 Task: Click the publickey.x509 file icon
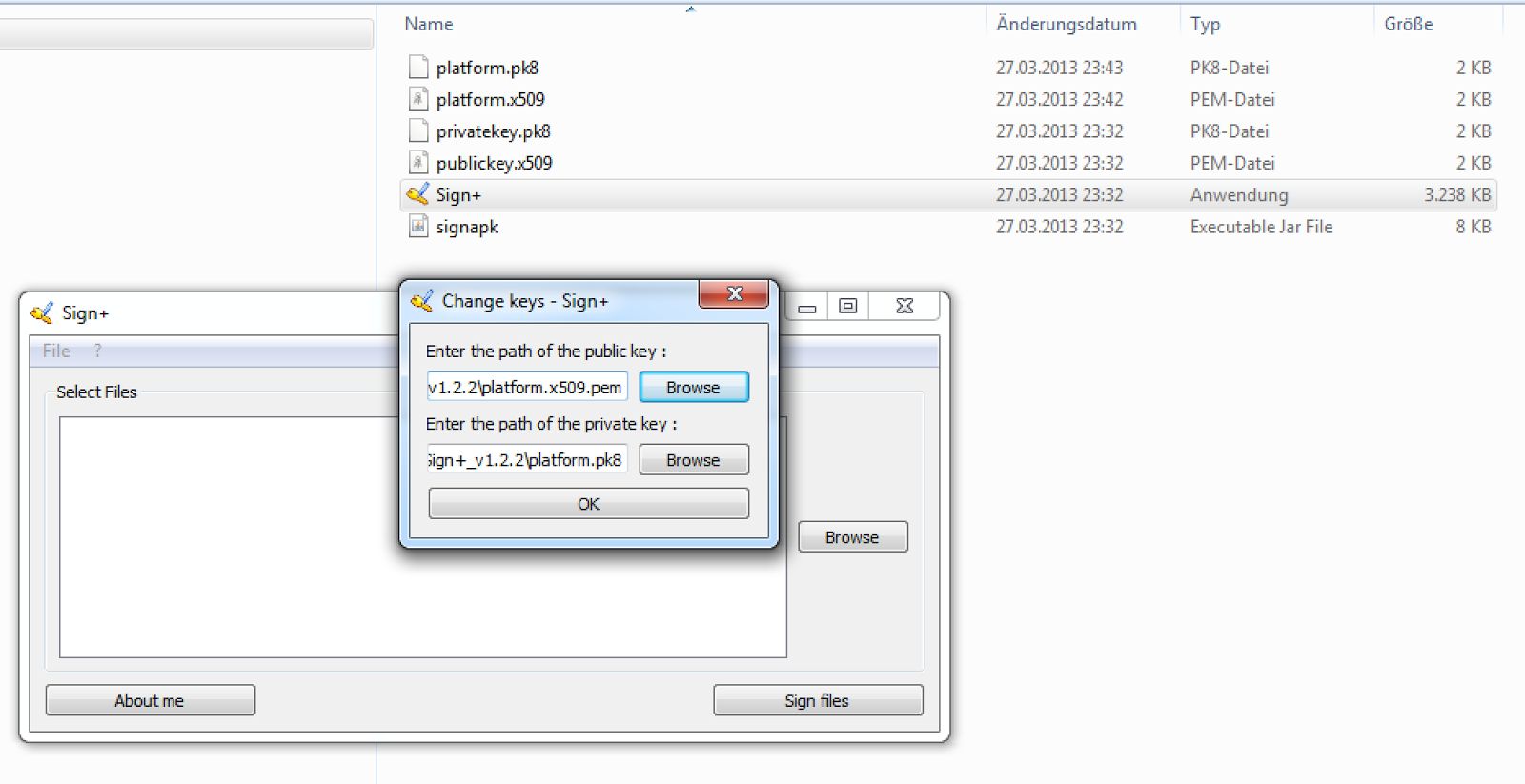[x=417, y=162]
